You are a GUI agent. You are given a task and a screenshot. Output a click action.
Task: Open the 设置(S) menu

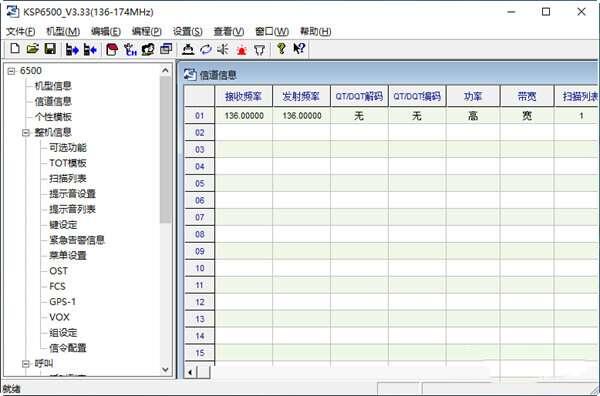click(x=188, y=31)
